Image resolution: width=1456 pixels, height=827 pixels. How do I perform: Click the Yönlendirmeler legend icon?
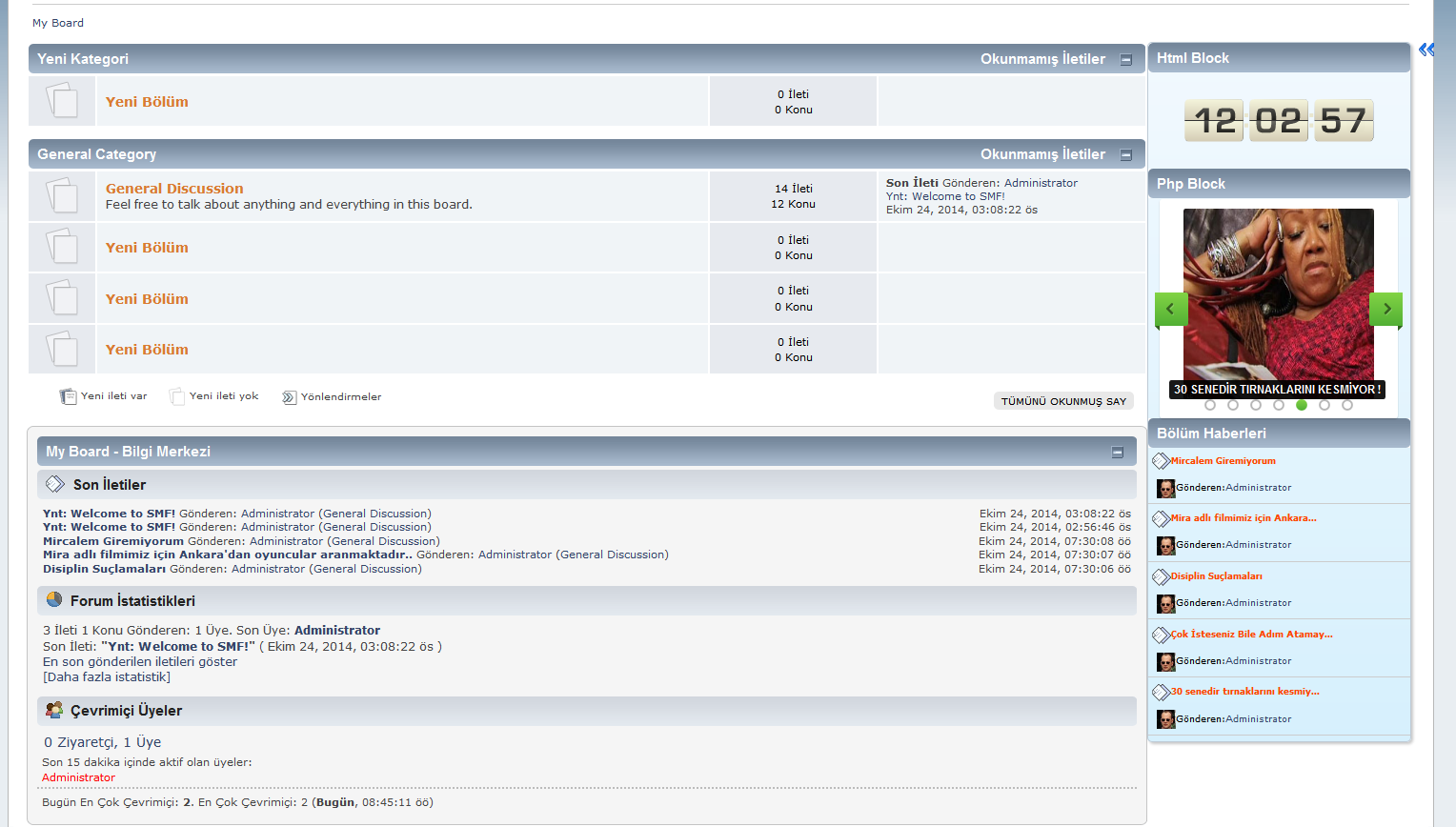[x=289, y=397]
